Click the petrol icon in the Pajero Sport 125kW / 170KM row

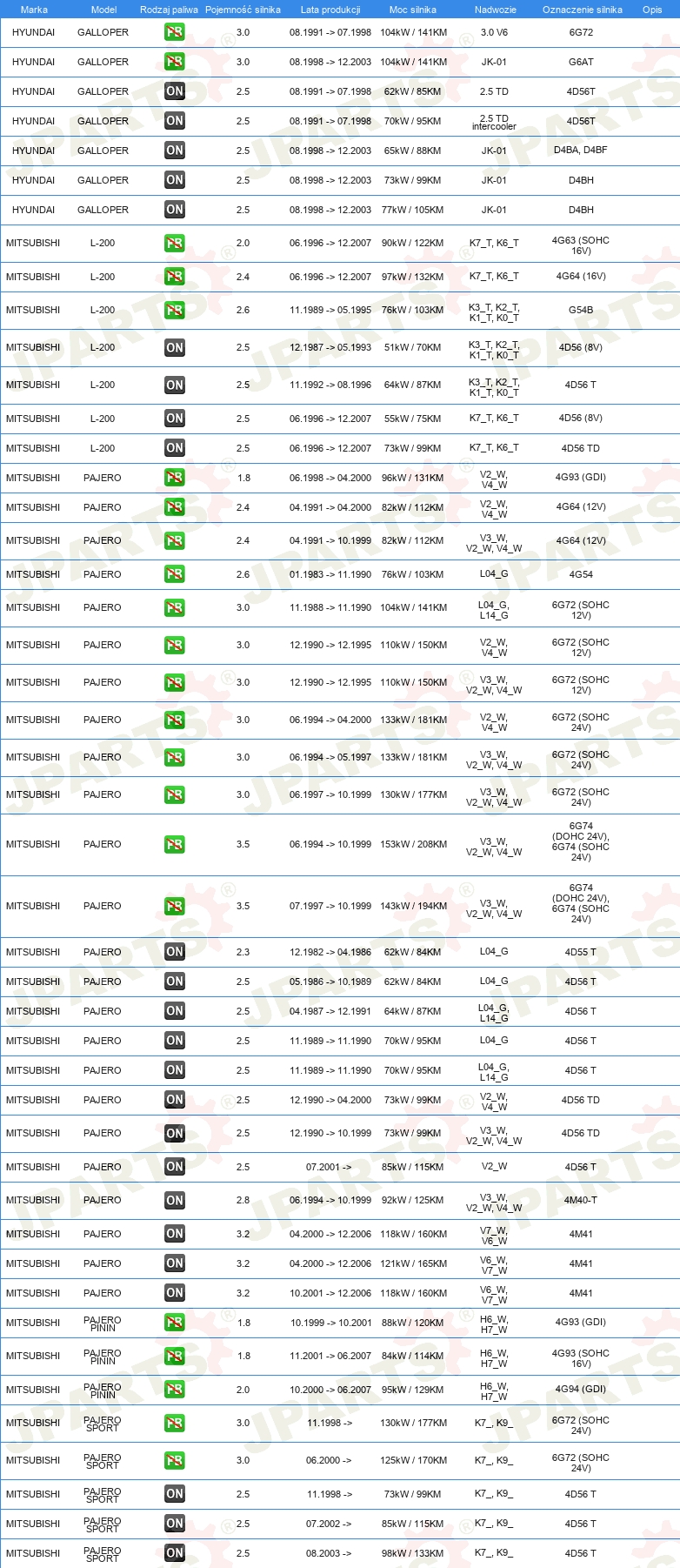click(x=175, y=1461)
